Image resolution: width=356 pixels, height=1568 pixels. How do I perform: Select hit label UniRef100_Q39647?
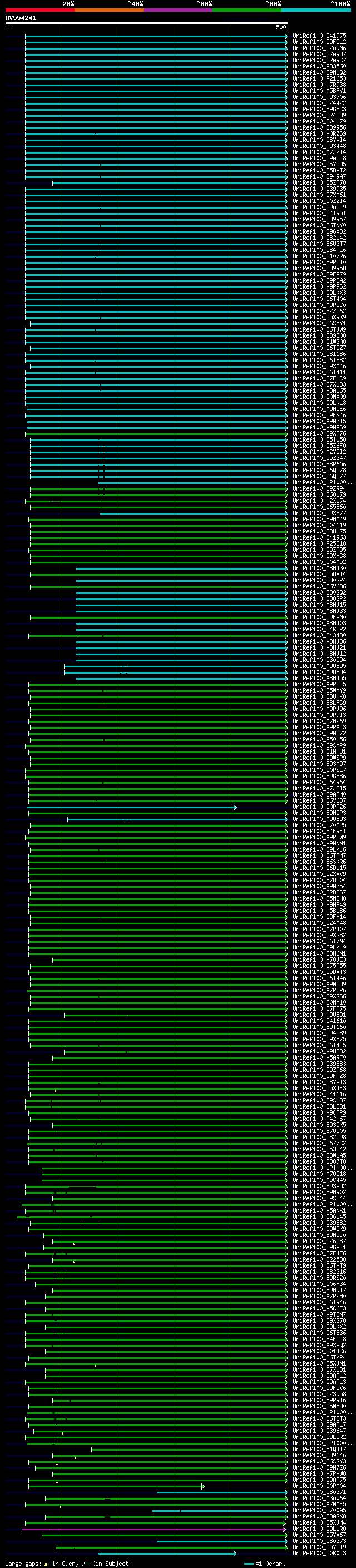point(319,1431)
